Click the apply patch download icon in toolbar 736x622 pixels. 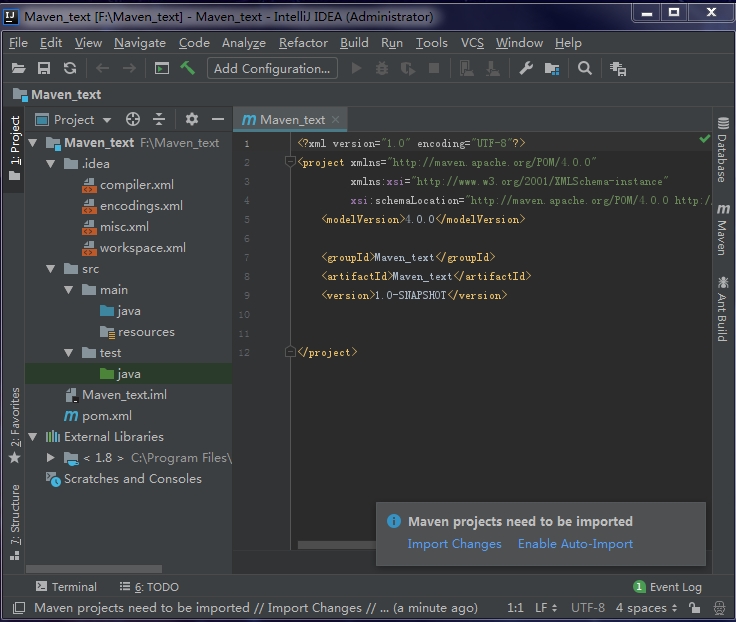(x=493, y=69)
